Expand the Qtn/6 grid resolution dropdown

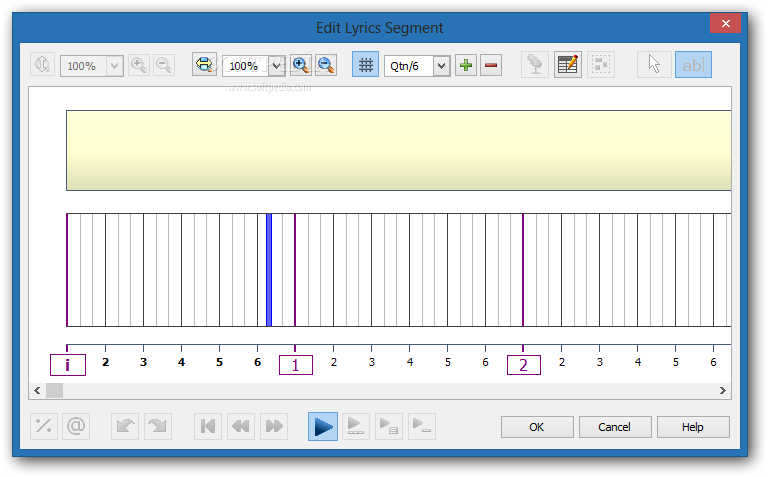441,66
